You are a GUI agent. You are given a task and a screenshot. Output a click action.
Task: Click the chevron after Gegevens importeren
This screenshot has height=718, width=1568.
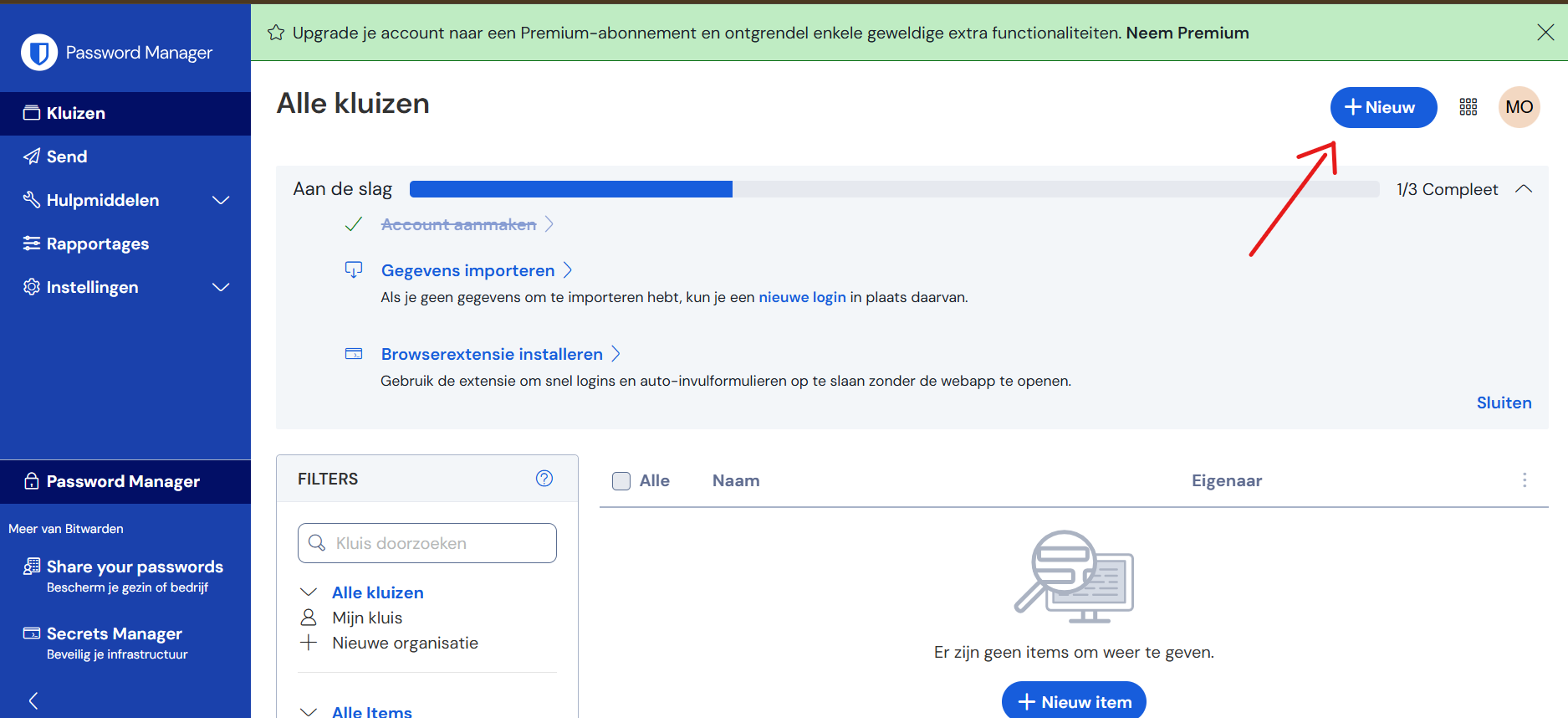coord(568,270)
